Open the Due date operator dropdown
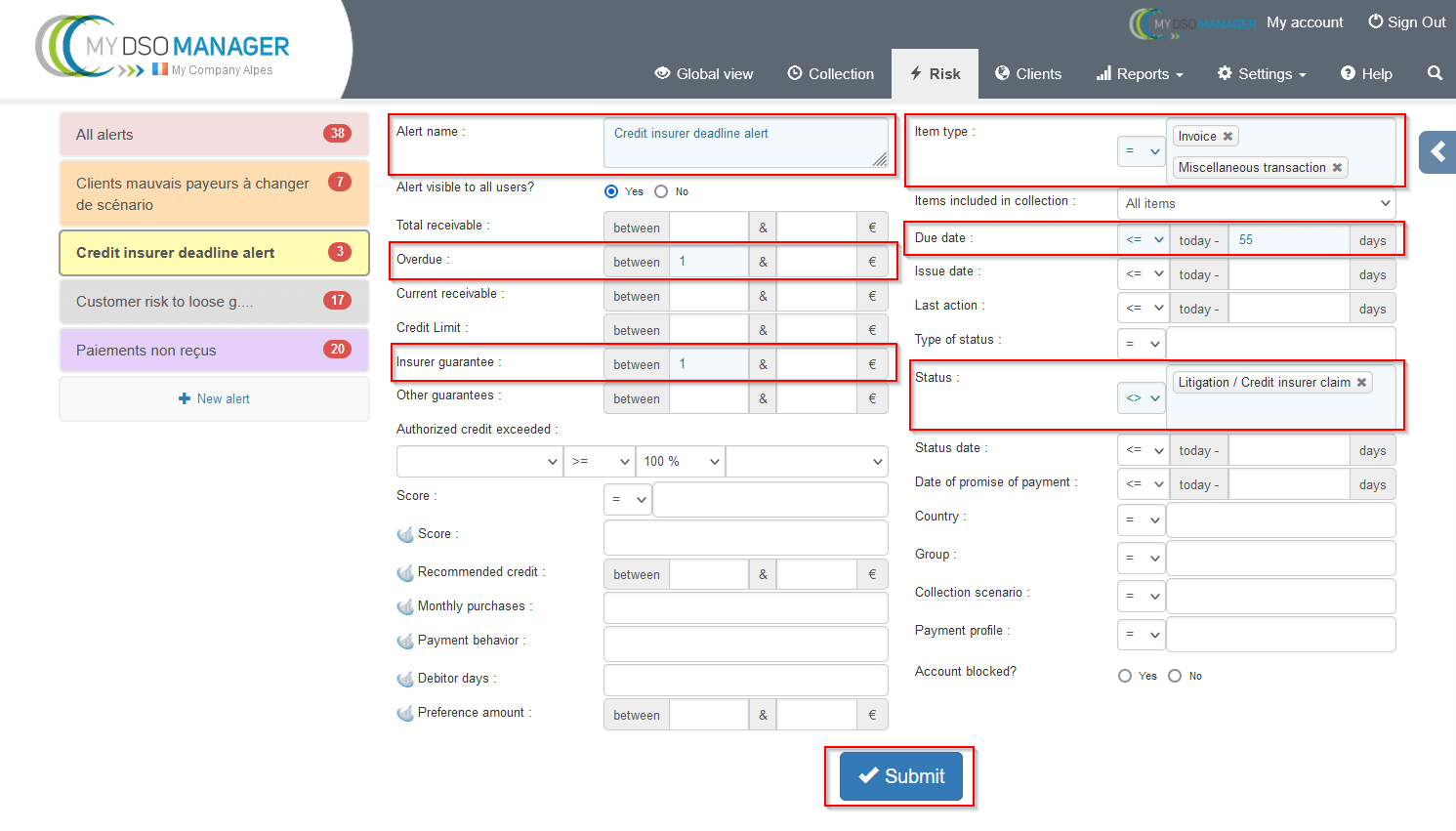The width and height of the screenshot is (1456, 831). 1144,240
